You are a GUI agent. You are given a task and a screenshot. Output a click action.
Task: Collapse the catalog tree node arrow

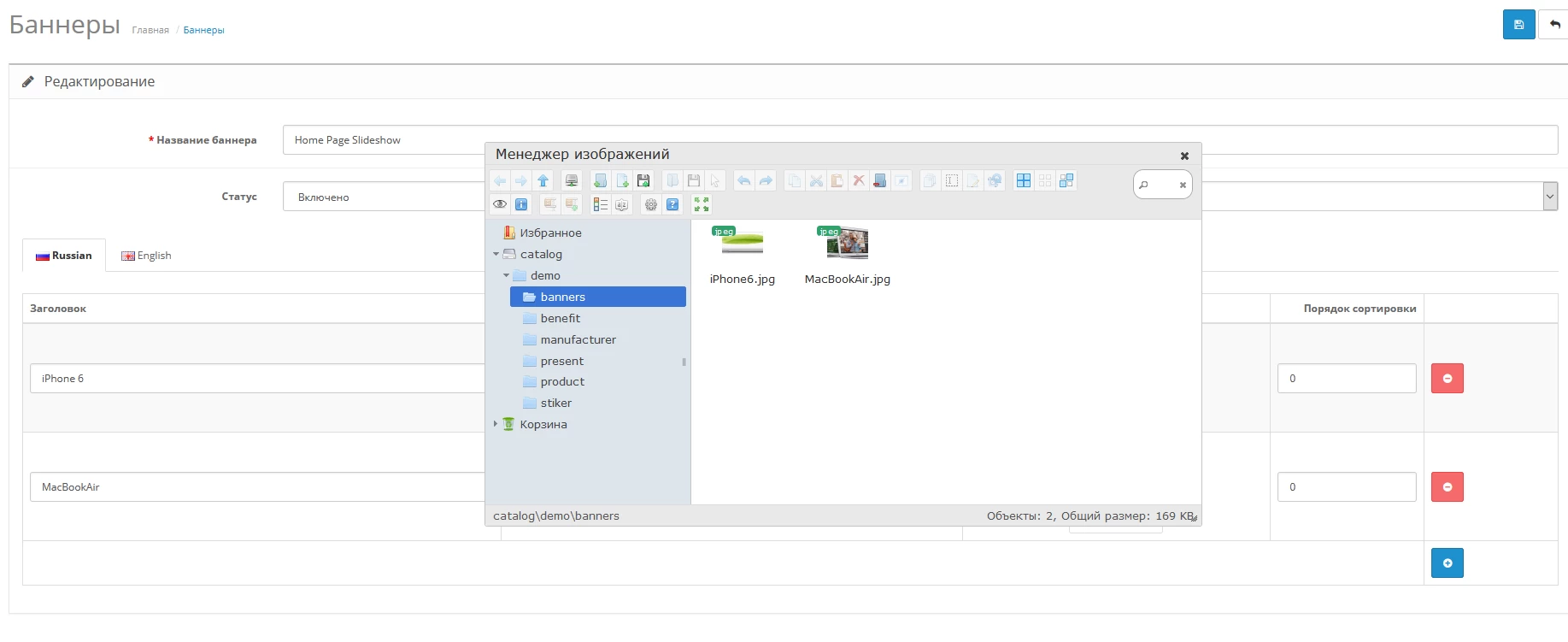pyautogui.click(x=496, y=254)
